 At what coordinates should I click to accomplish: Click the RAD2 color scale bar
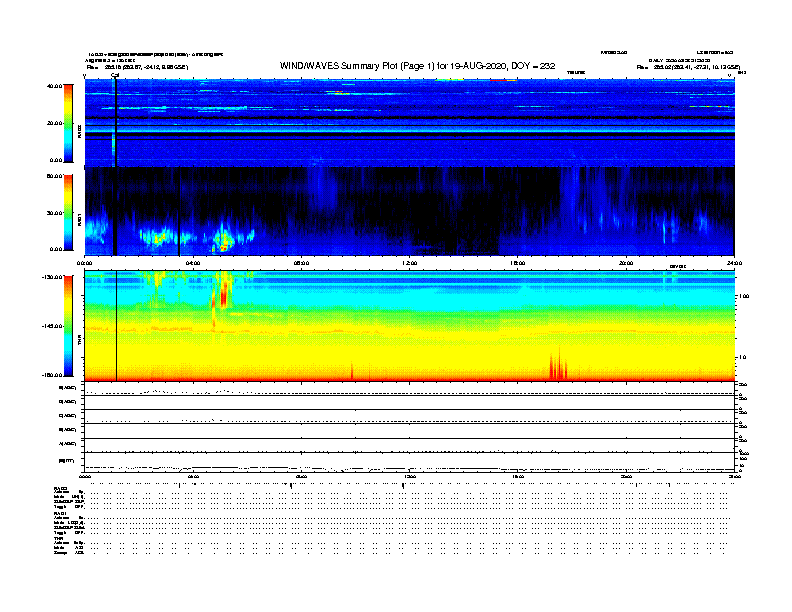pyautogui.click(x=68, y=123)
